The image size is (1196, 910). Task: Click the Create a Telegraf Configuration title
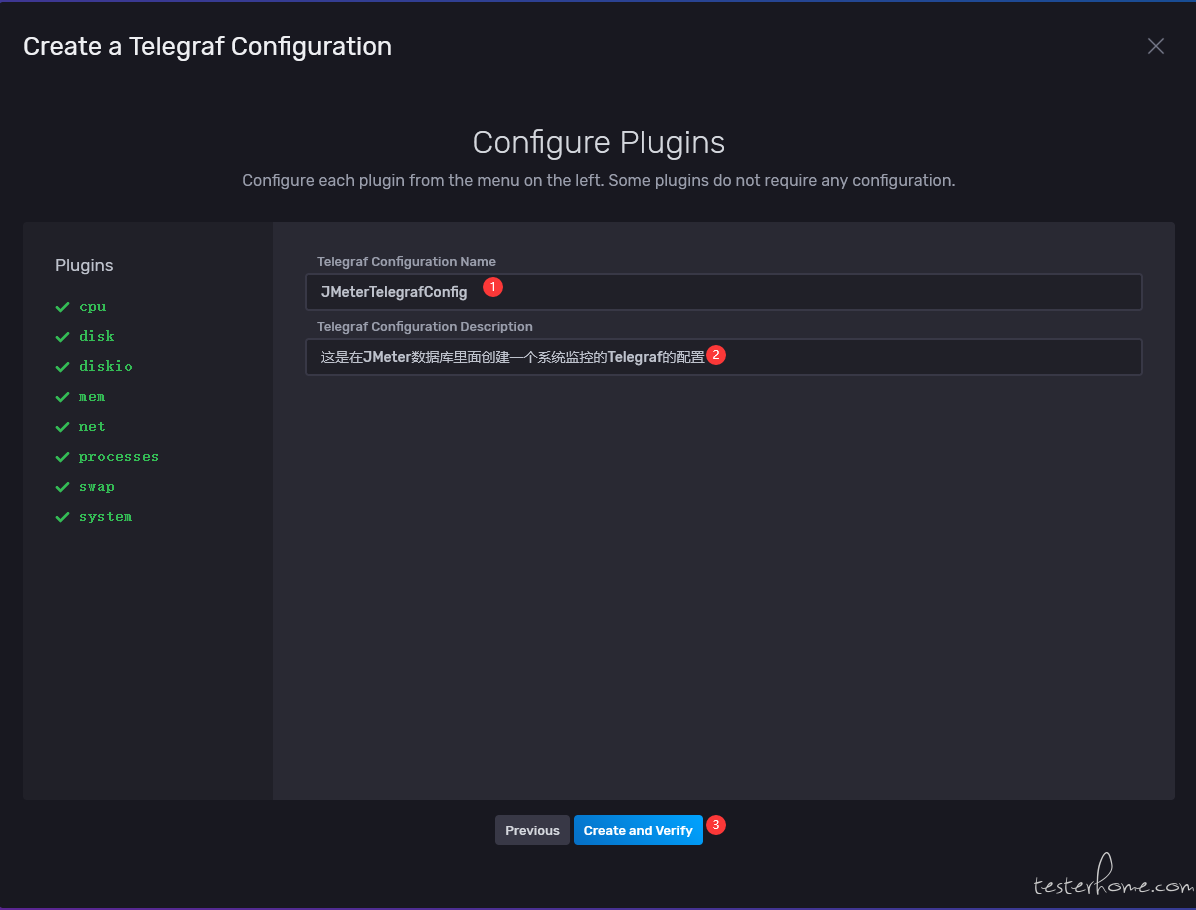click(x=207, y=47)
